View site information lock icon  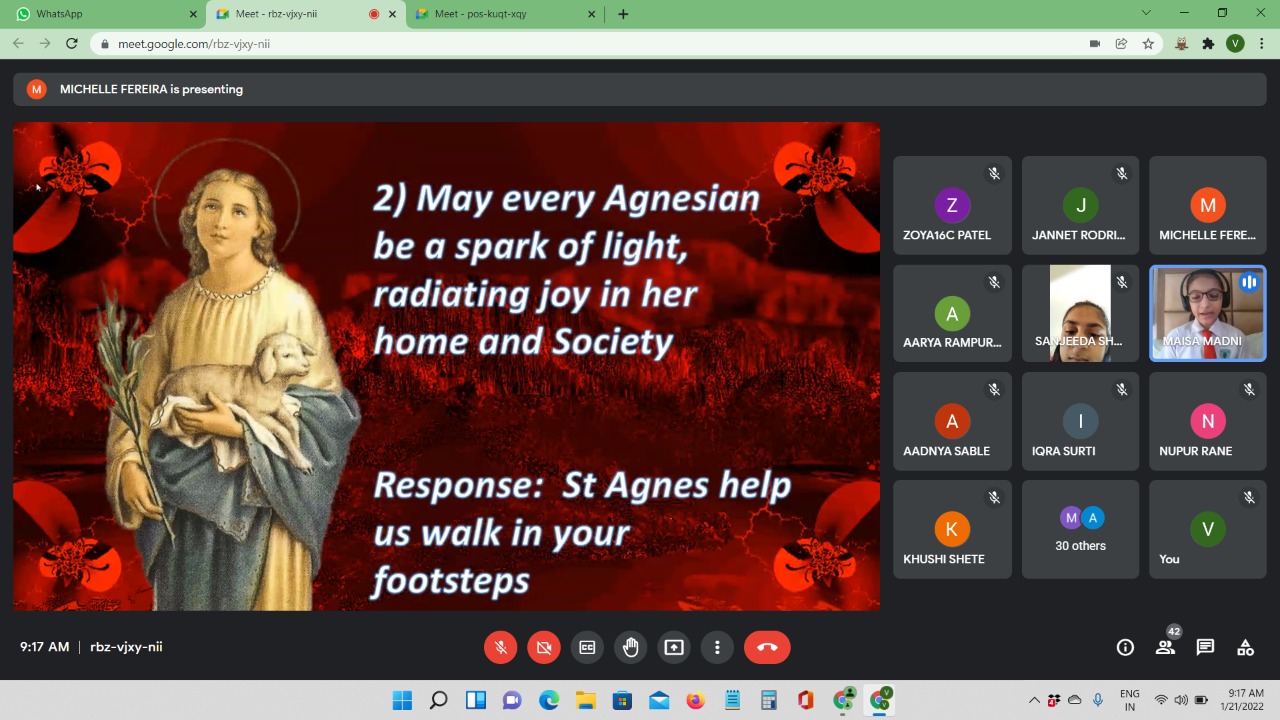click(x=105, y=44)
